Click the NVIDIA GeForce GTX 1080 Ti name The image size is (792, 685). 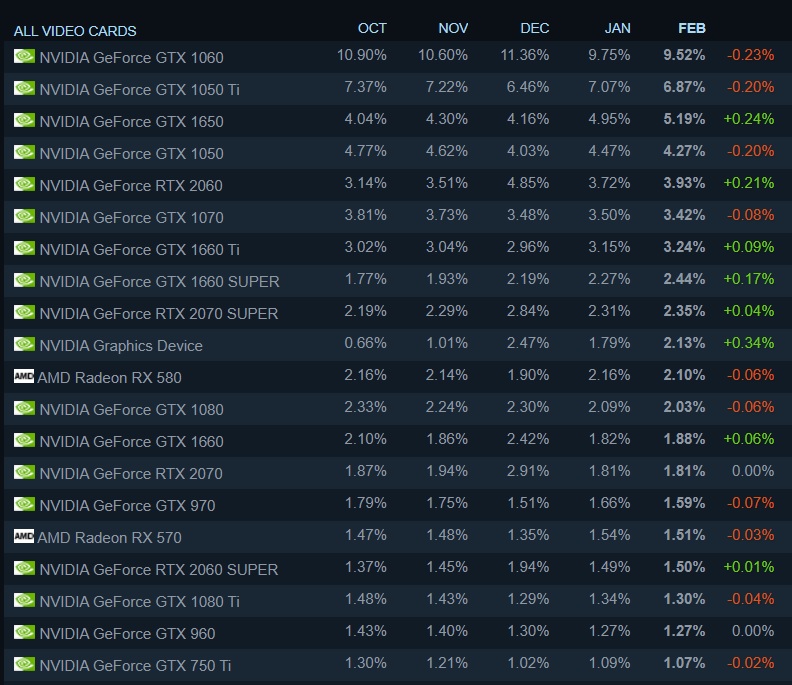139,602
